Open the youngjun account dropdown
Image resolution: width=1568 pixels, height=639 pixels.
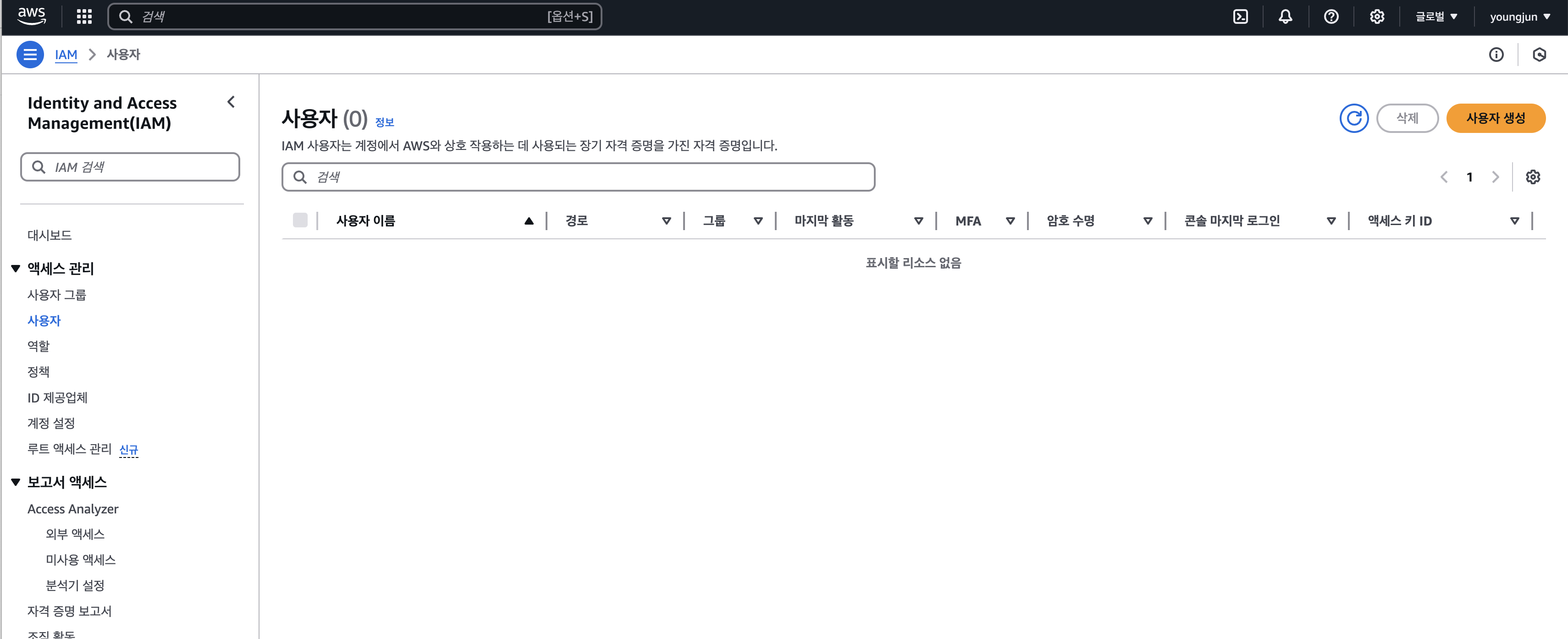point(1519,17)
